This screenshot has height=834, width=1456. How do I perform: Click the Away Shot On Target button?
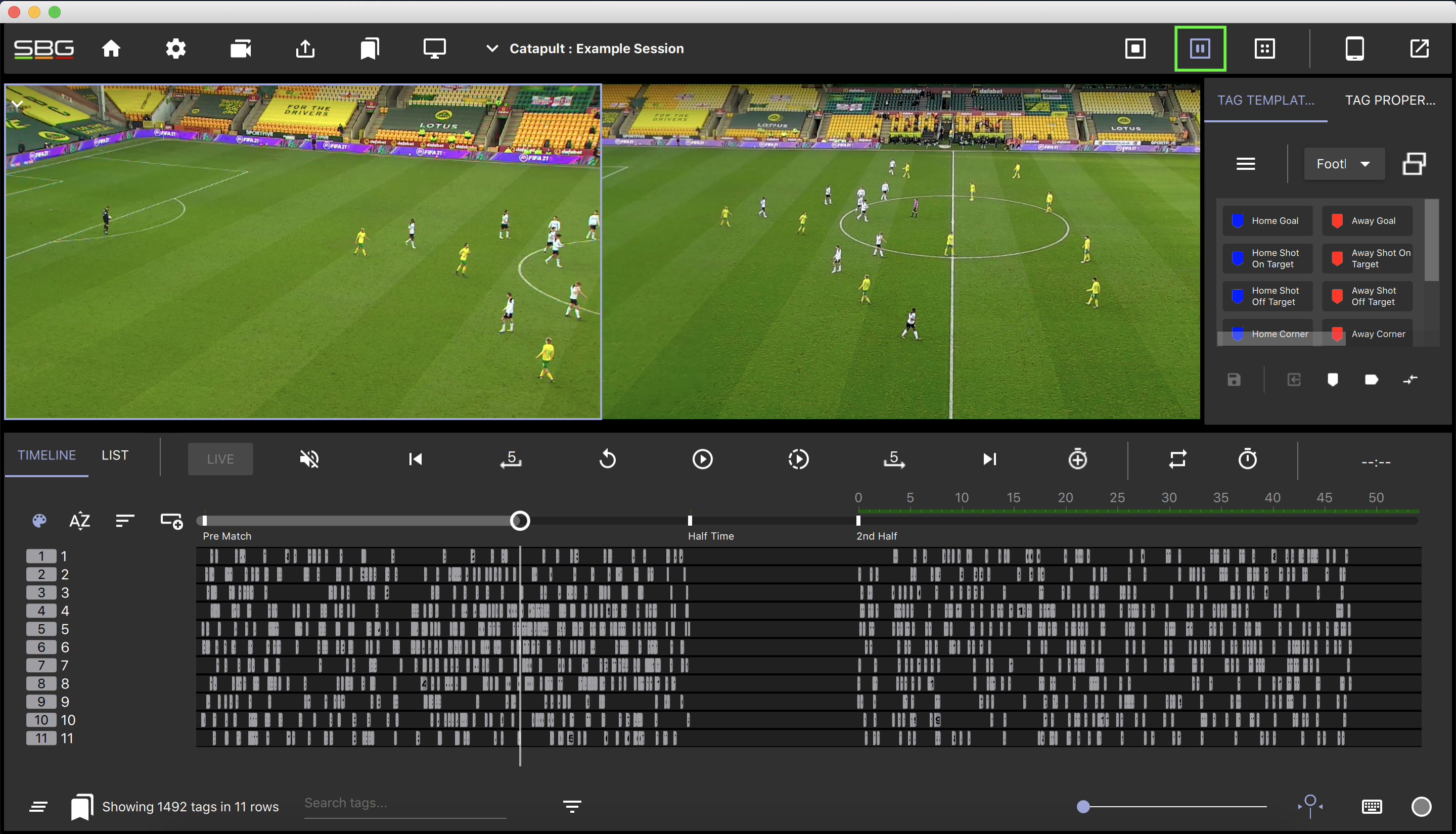click(1367, 259)
